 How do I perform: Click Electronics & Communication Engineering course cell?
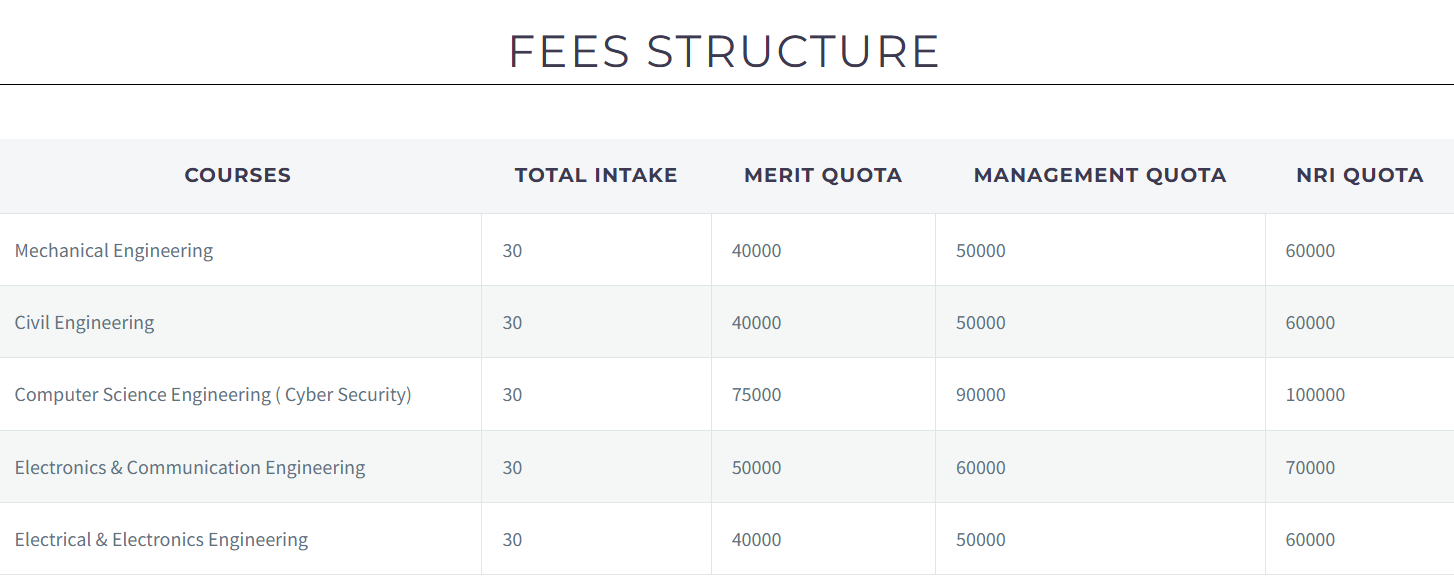tap(190, 467)
